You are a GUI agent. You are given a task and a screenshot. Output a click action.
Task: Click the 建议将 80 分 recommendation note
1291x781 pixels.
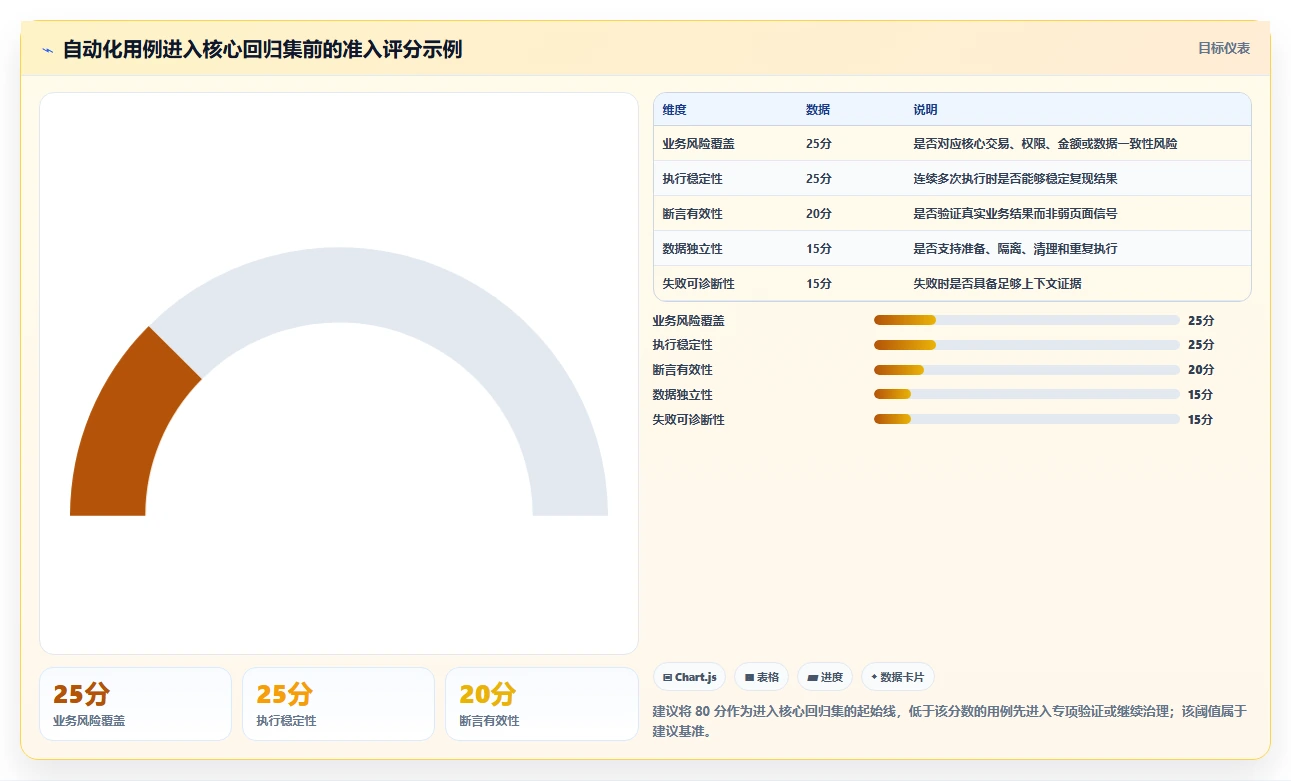point(950,721)
